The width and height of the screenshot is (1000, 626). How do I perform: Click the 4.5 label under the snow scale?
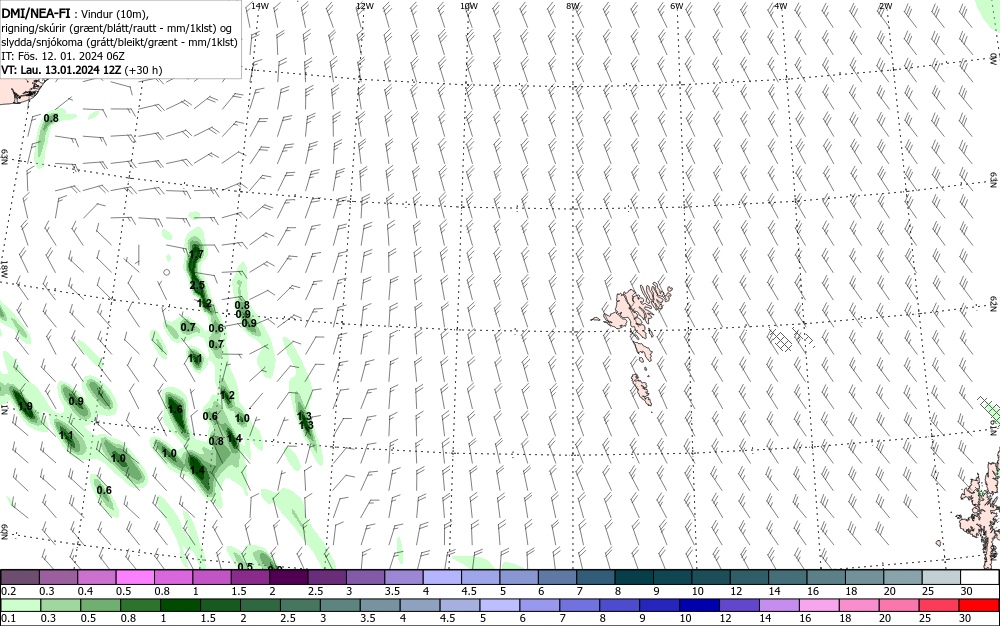coord(469,591)
